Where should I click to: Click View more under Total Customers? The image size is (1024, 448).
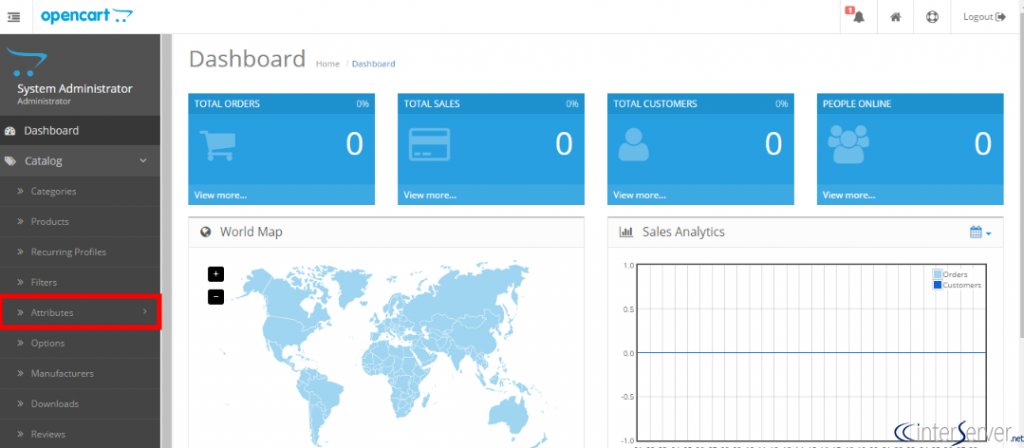tap(639, 195)
